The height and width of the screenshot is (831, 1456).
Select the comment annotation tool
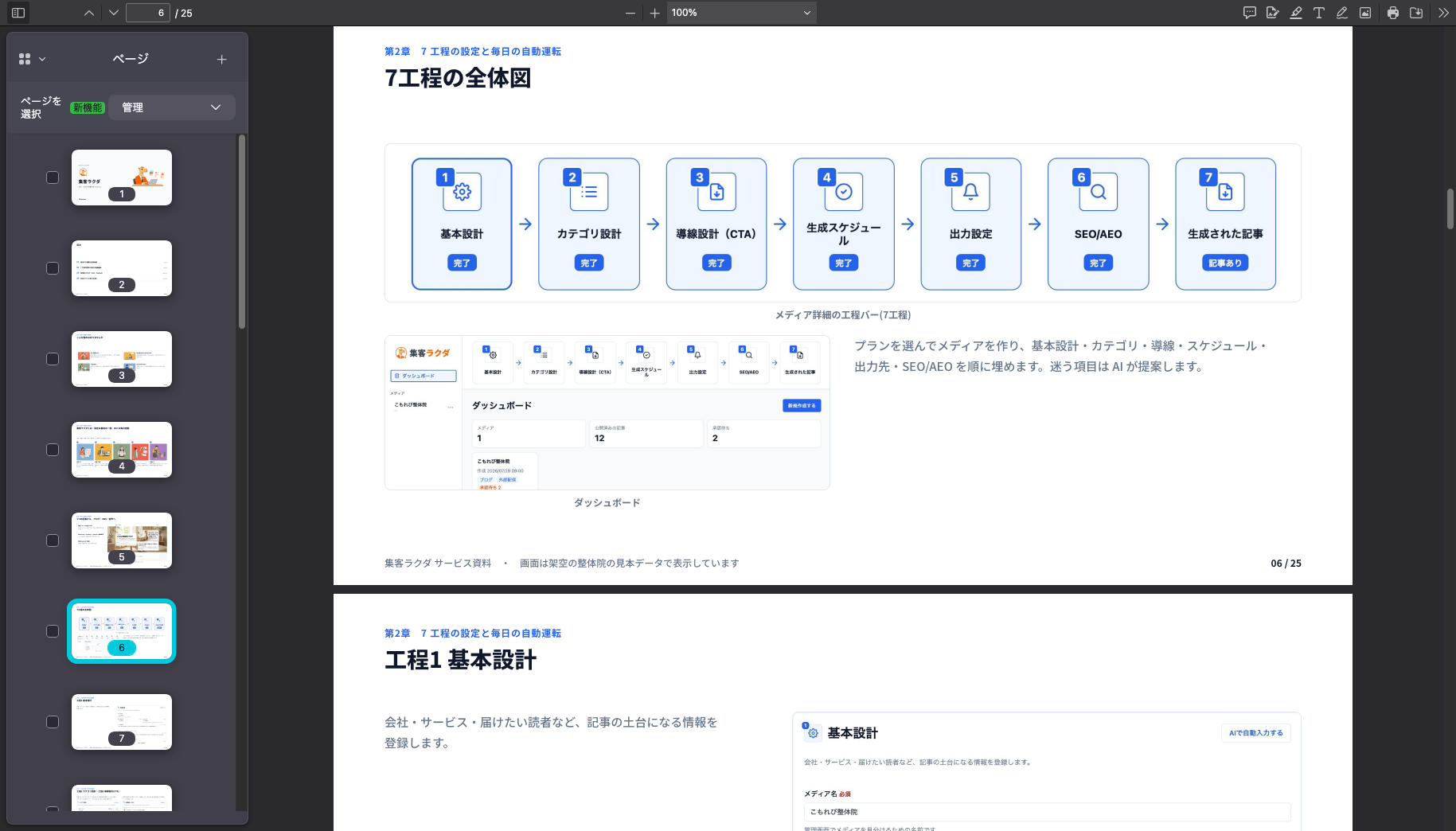coord(1250,13)
